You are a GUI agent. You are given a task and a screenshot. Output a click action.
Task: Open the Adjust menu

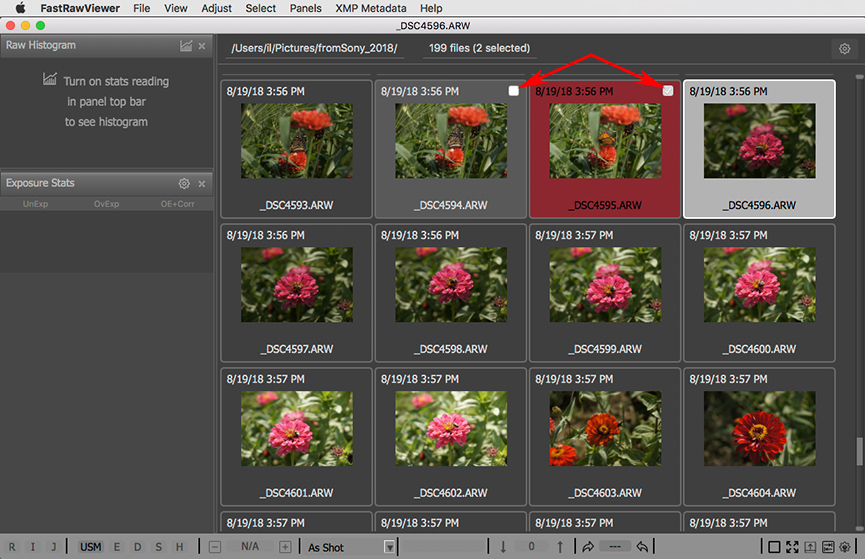216,8
